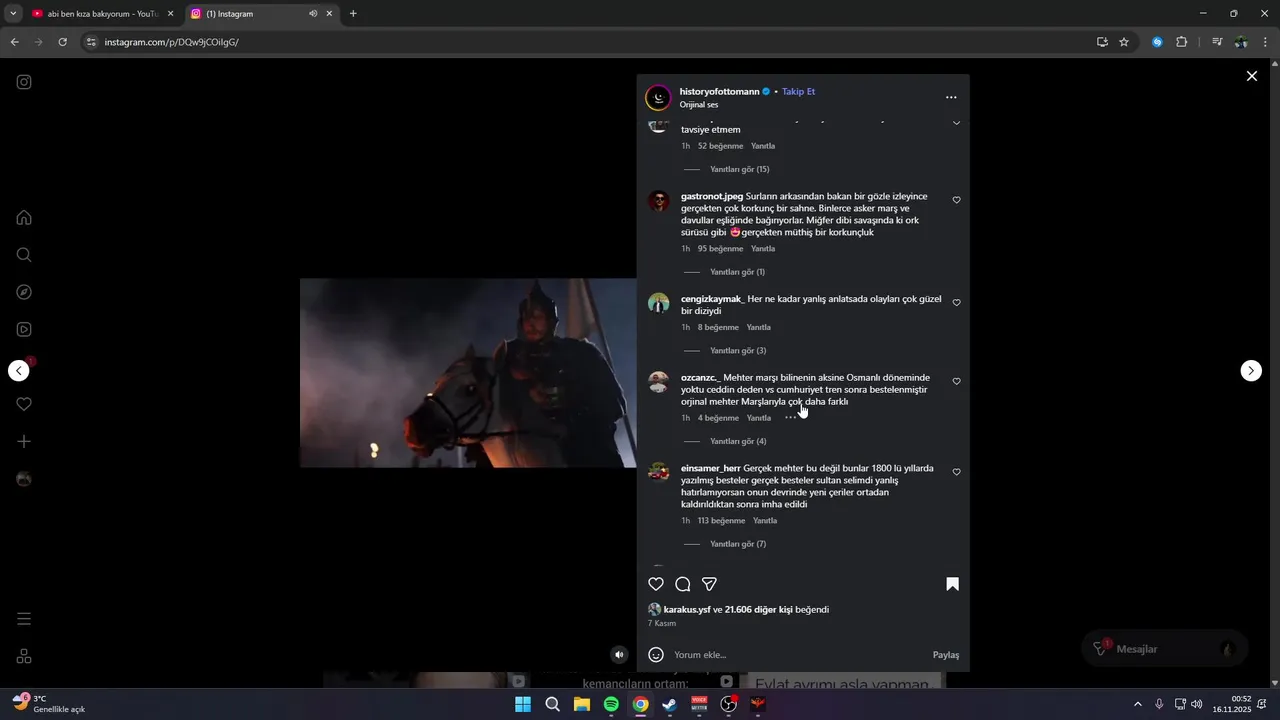Screen dimensions: 1280x720
Task: Like gastronot.jpeg's comment
Action: point(956,200)
